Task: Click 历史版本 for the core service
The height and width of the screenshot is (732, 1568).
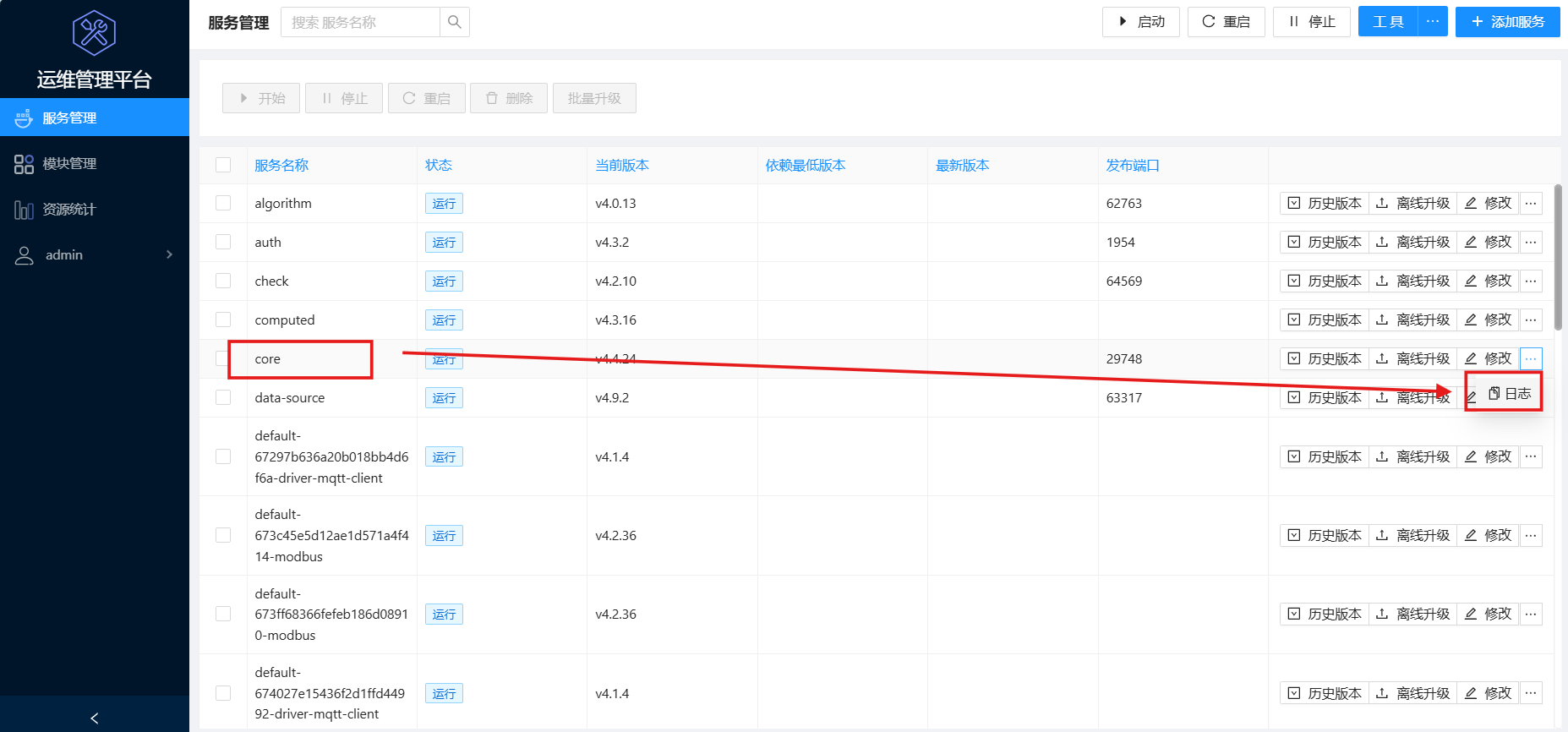Action: pos(1325,359)
